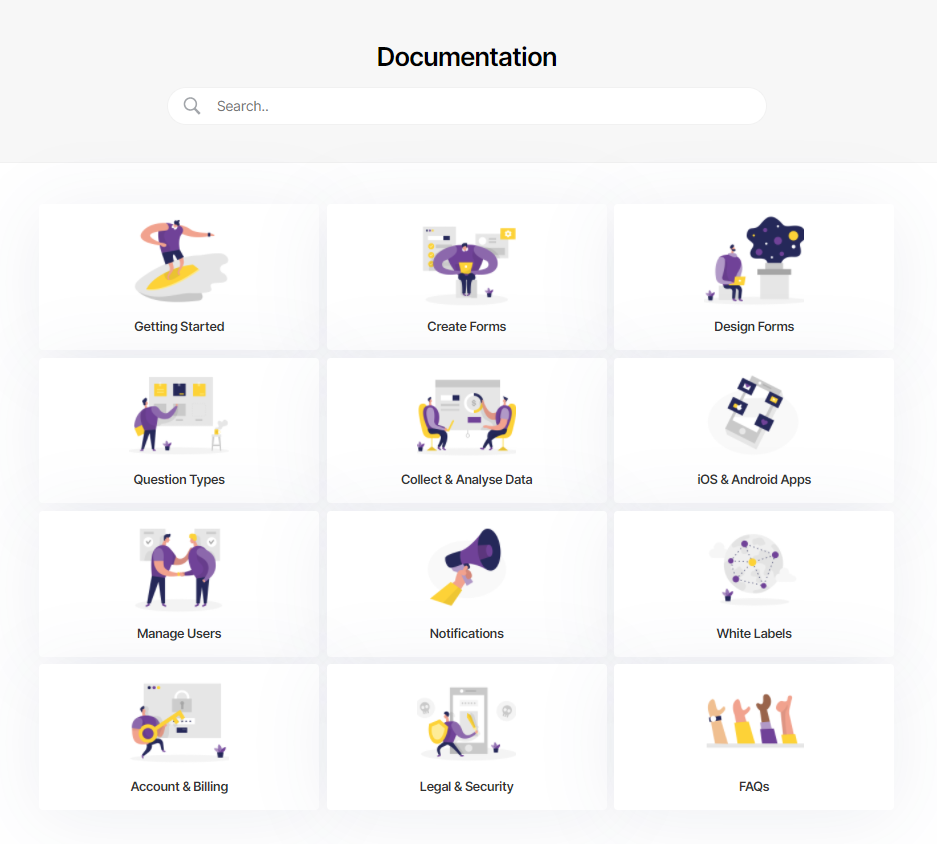
Task: Click the Legal & Security shield illustration
Action: [x=467, y=722]
